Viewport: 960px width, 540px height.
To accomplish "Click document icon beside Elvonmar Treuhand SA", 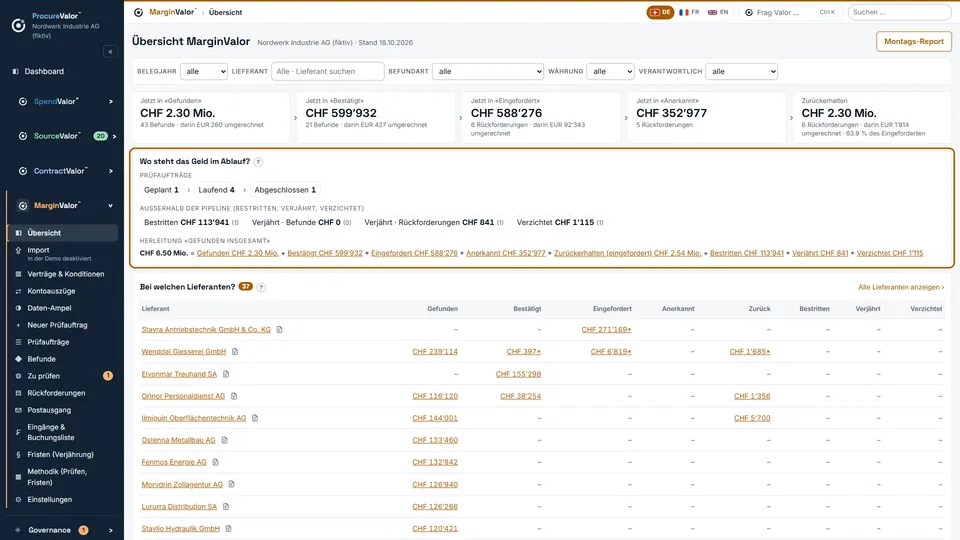I will tap(226, 374).
